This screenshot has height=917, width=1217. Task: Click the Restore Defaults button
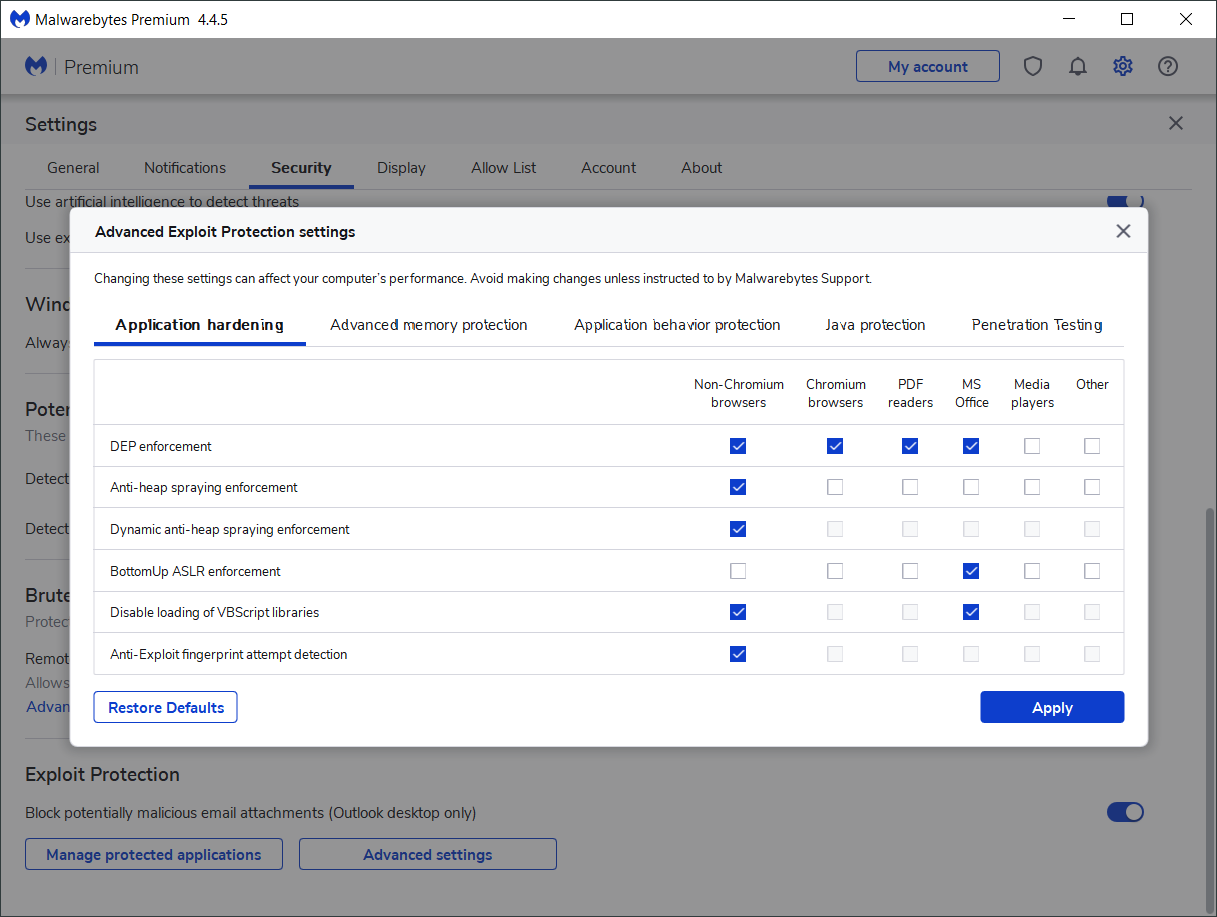click(166, 707)
